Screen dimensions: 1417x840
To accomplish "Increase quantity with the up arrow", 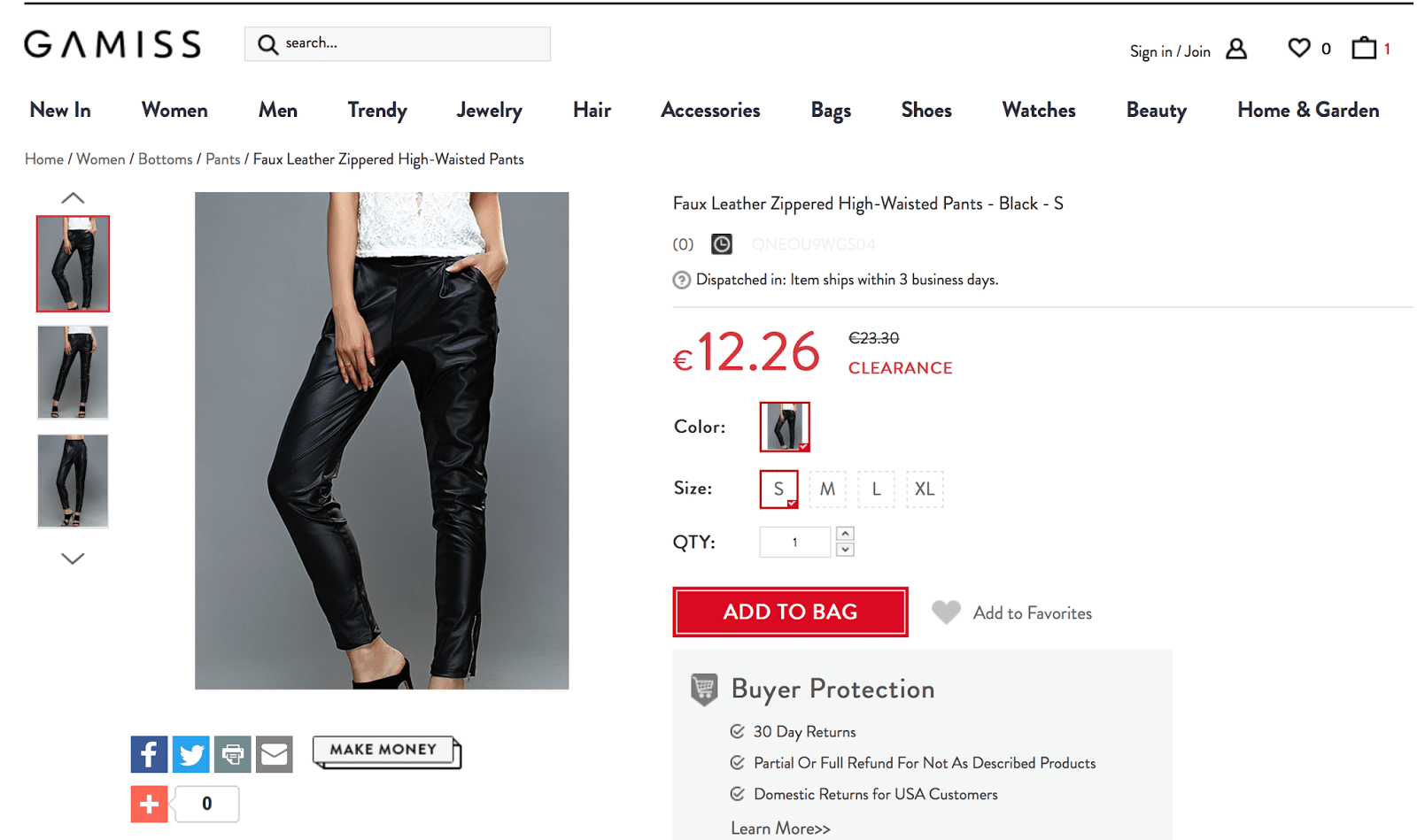I will pyautogui.click(x=846, y=534).
